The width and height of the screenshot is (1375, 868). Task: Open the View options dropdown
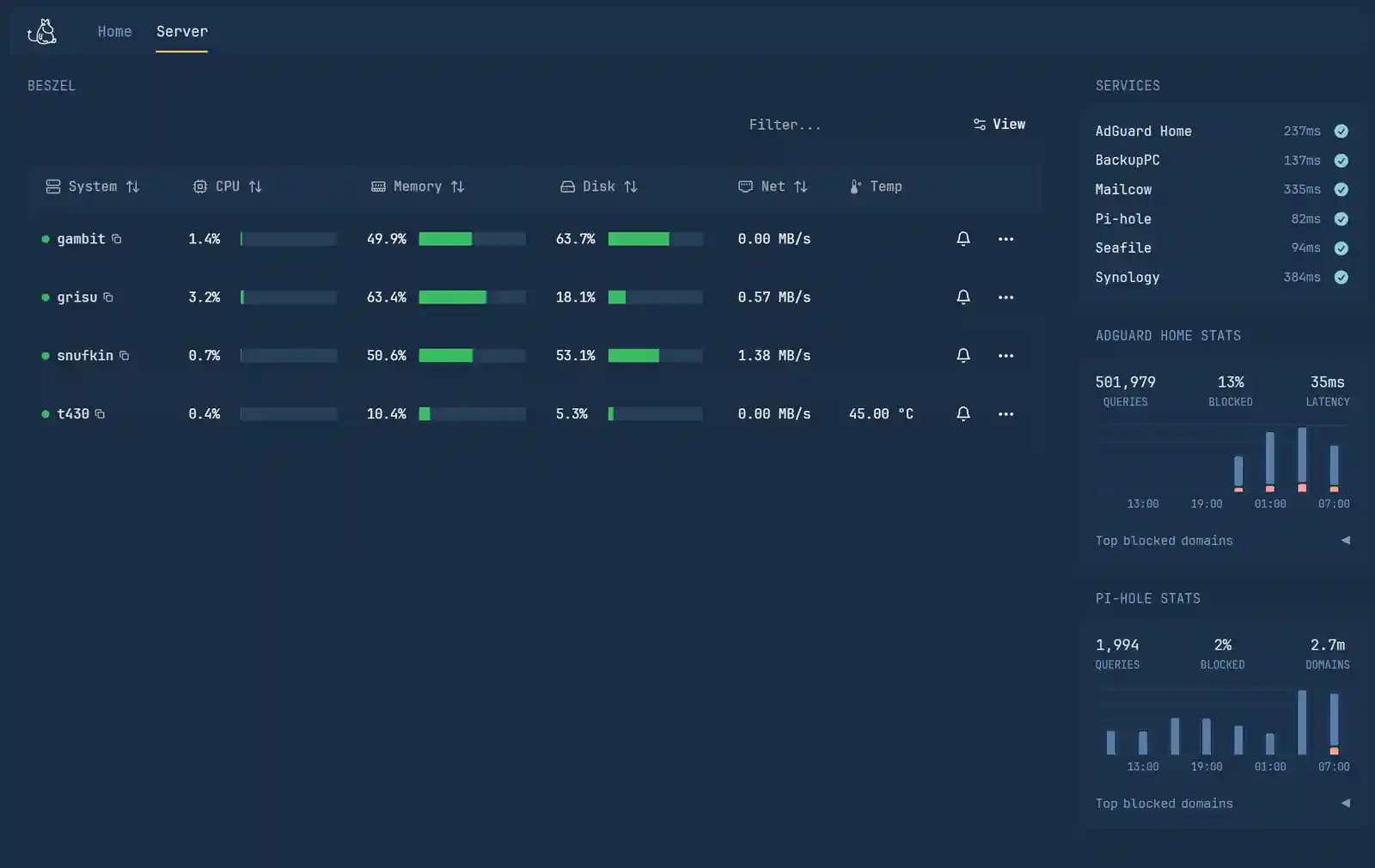(999, 125)
